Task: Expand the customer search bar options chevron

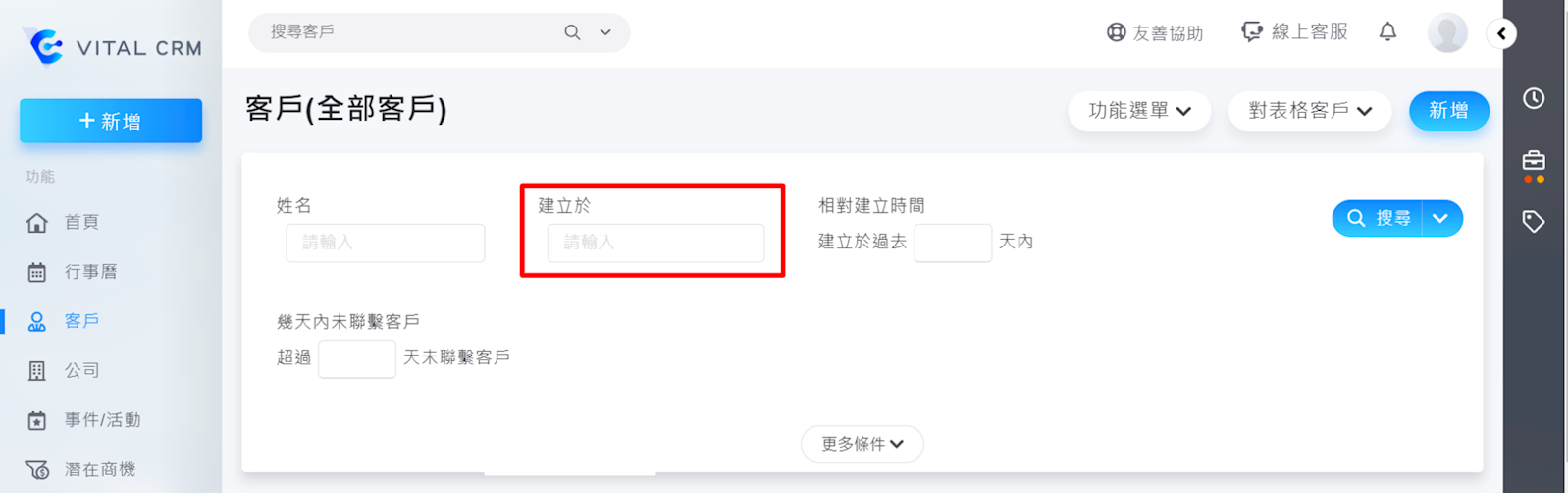Action: point(605,32)
